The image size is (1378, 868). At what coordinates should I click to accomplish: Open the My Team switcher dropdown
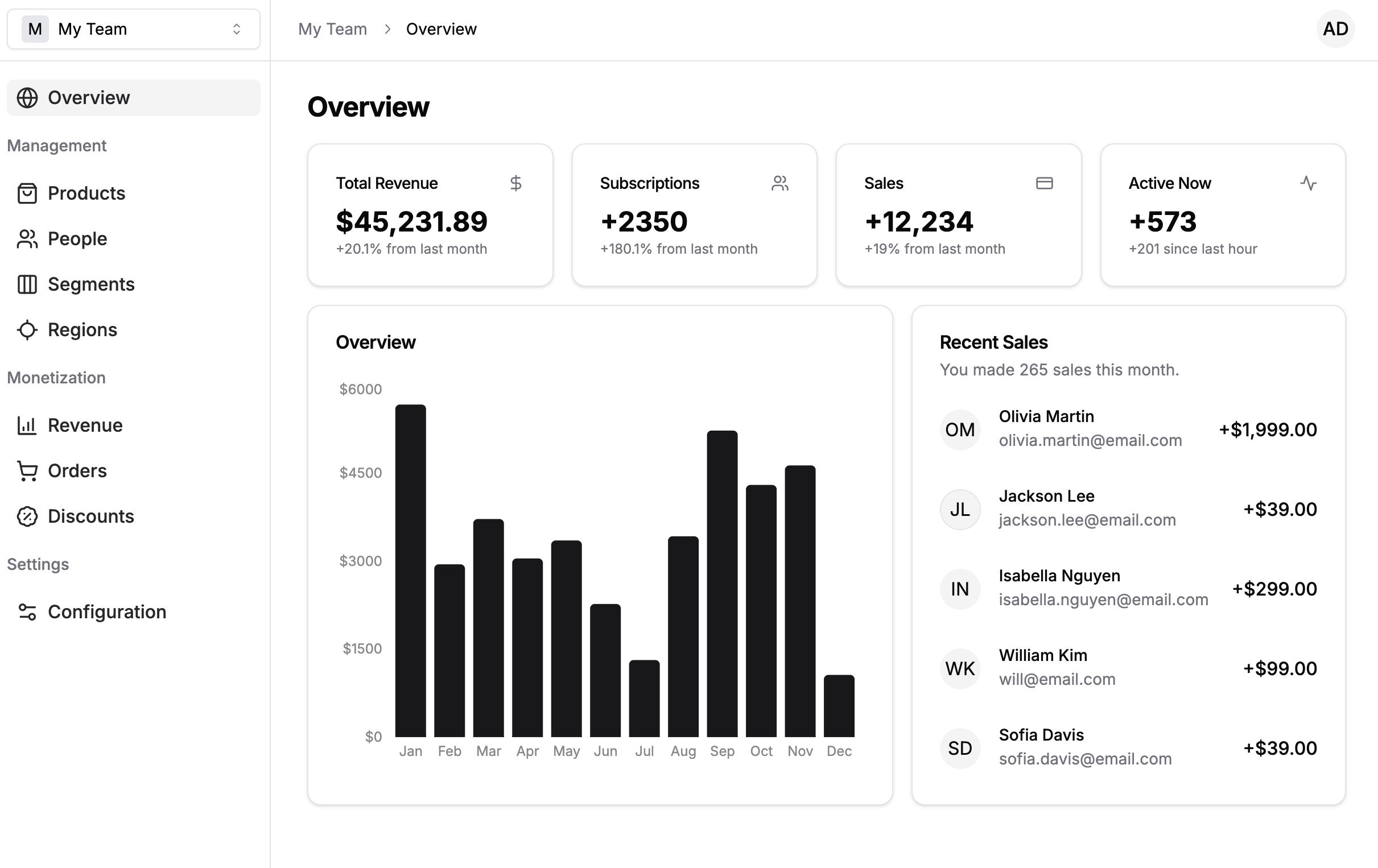[133, 29]
